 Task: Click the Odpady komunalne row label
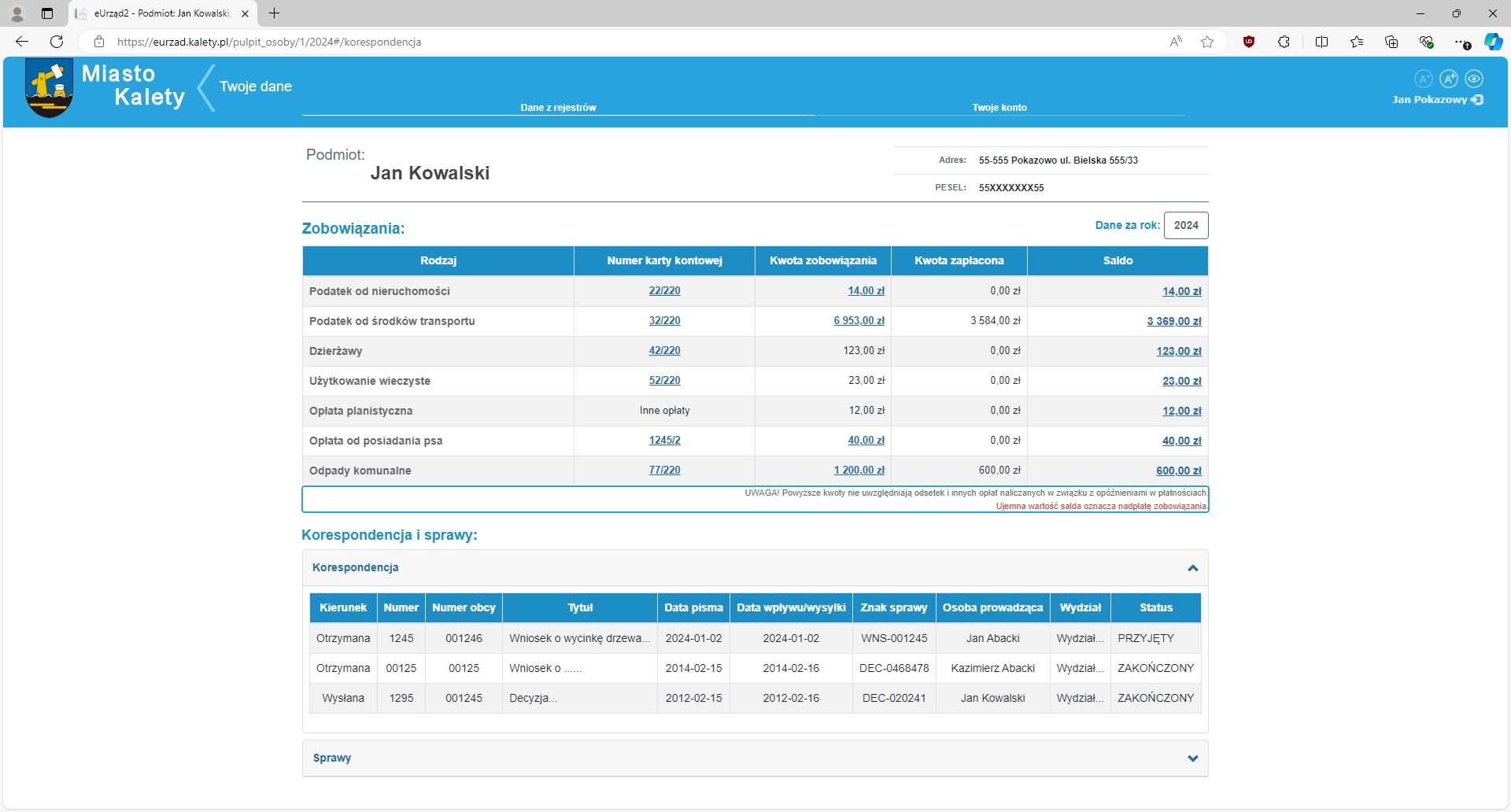(360, 471)
